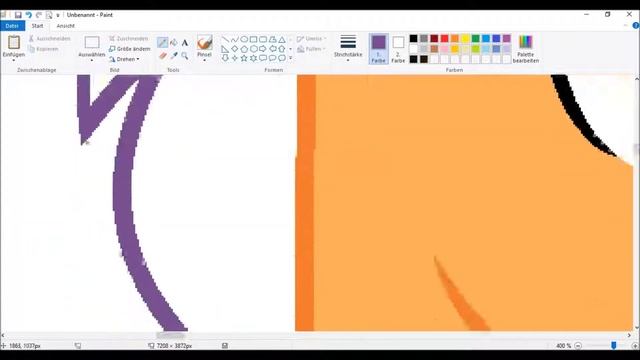Screen dimensions: 640x360
Task: Open the Paint help icon
Action: point(636,25)
